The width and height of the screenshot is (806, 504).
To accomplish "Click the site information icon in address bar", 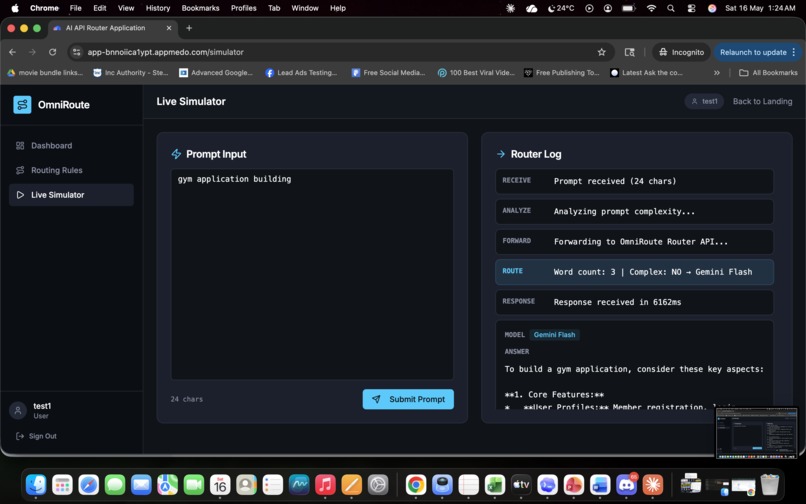I will tap(77, 52).
